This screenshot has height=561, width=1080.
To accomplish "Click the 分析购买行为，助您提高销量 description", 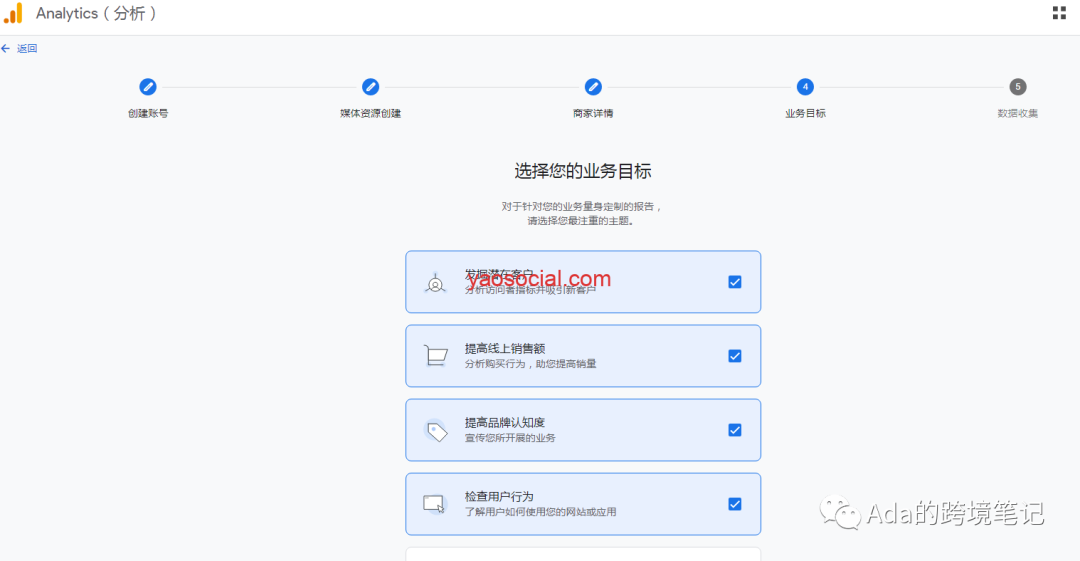I will tap(530, 364).
